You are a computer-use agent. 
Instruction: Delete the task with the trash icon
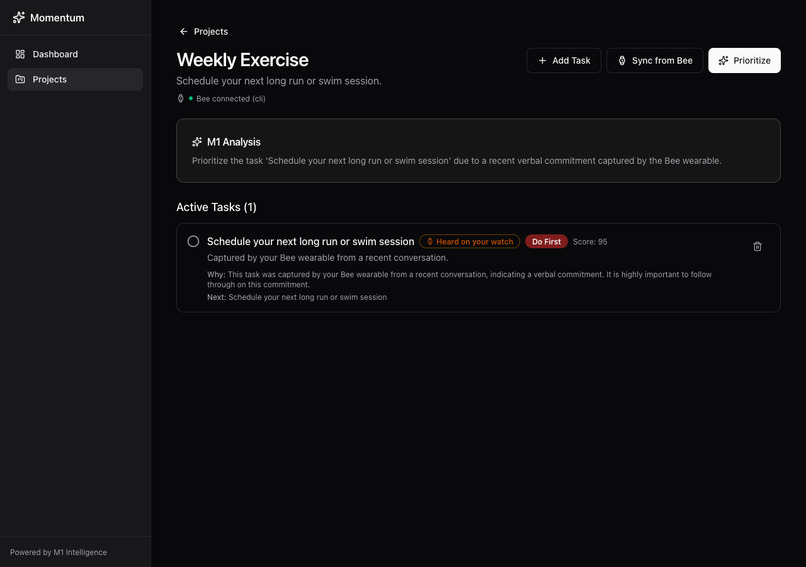click(x=757, y=246)
